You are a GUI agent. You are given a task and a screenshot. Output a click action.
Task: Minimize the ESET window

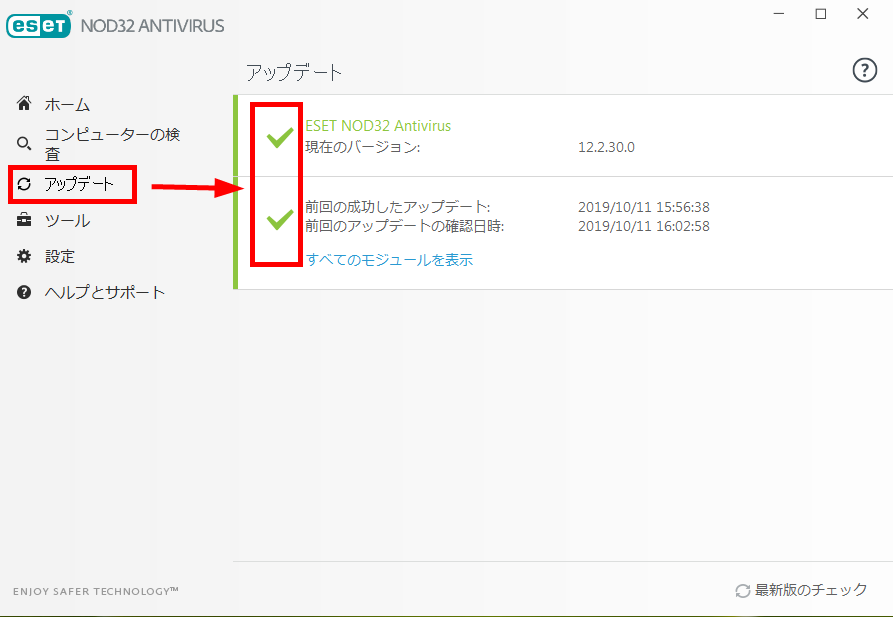click(x=779, y=14)
